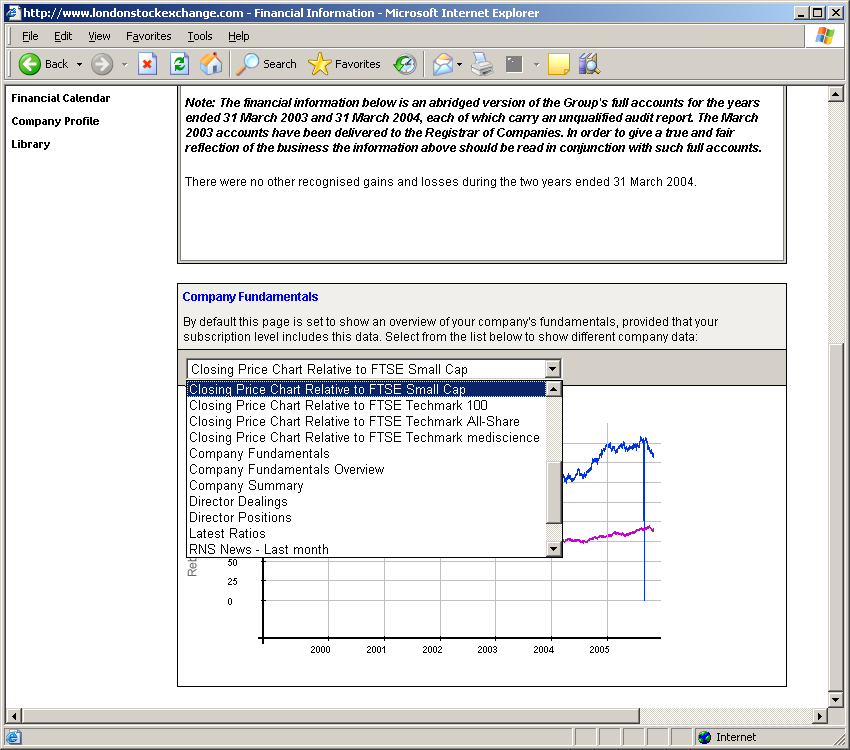
Task: Close the Internet Explorer window
Action: point(836,12)
